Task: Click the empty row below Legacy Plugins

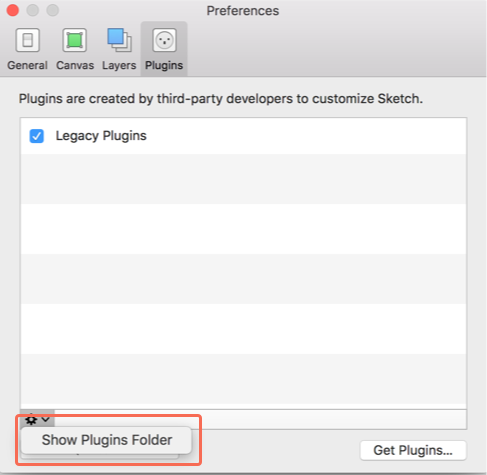Action: point(243,179)
